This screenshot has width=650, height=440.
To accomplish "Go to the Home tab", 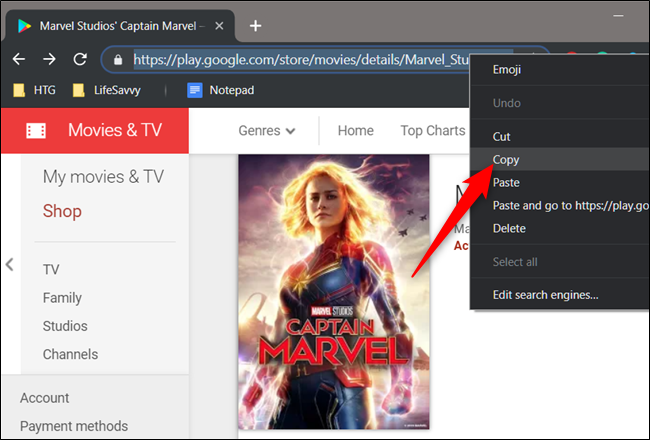I will pyautogui.click(x=355, y=131).
